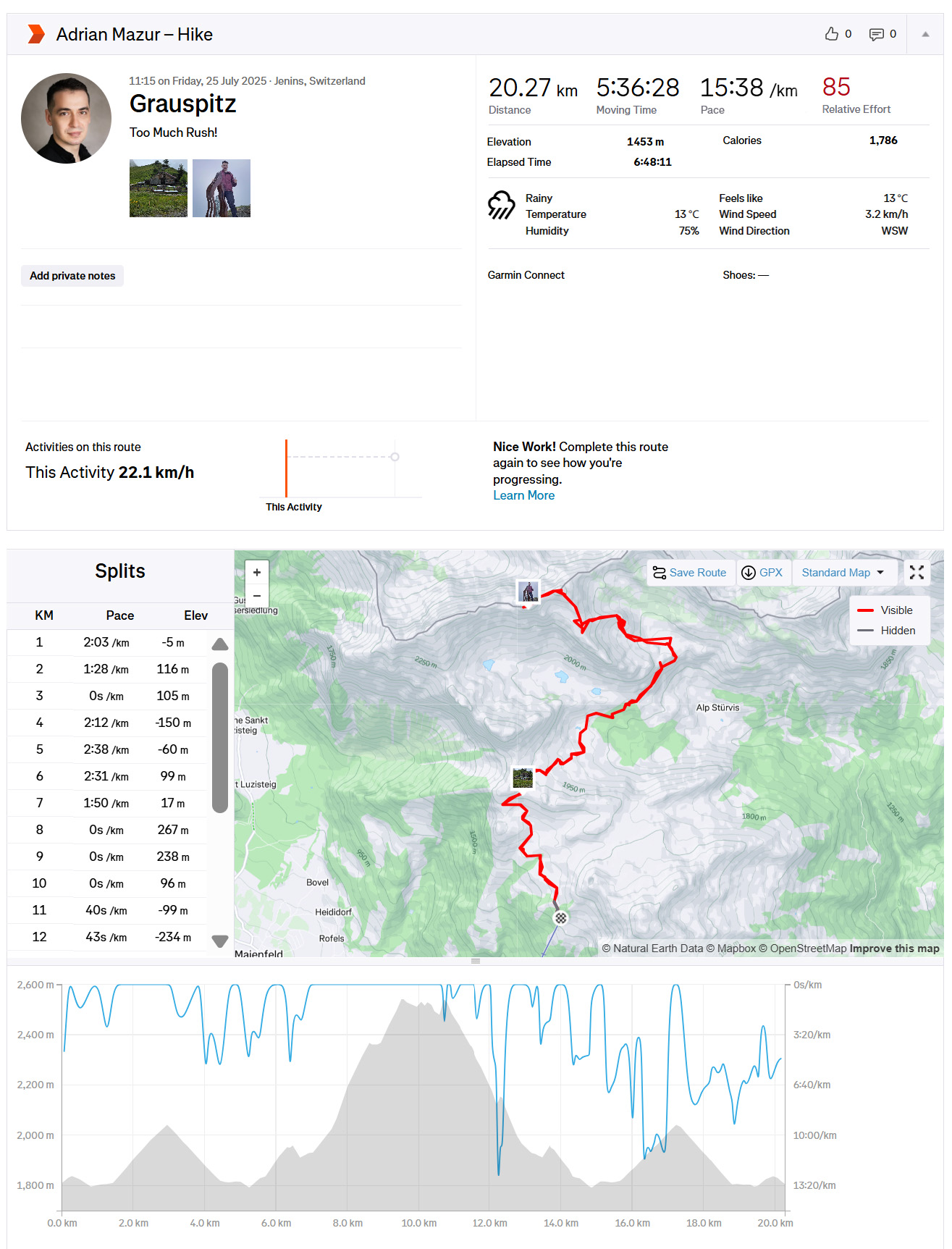Enter fullscreen map view
The image size is (952, 1249).
click(x=917, y=572)
